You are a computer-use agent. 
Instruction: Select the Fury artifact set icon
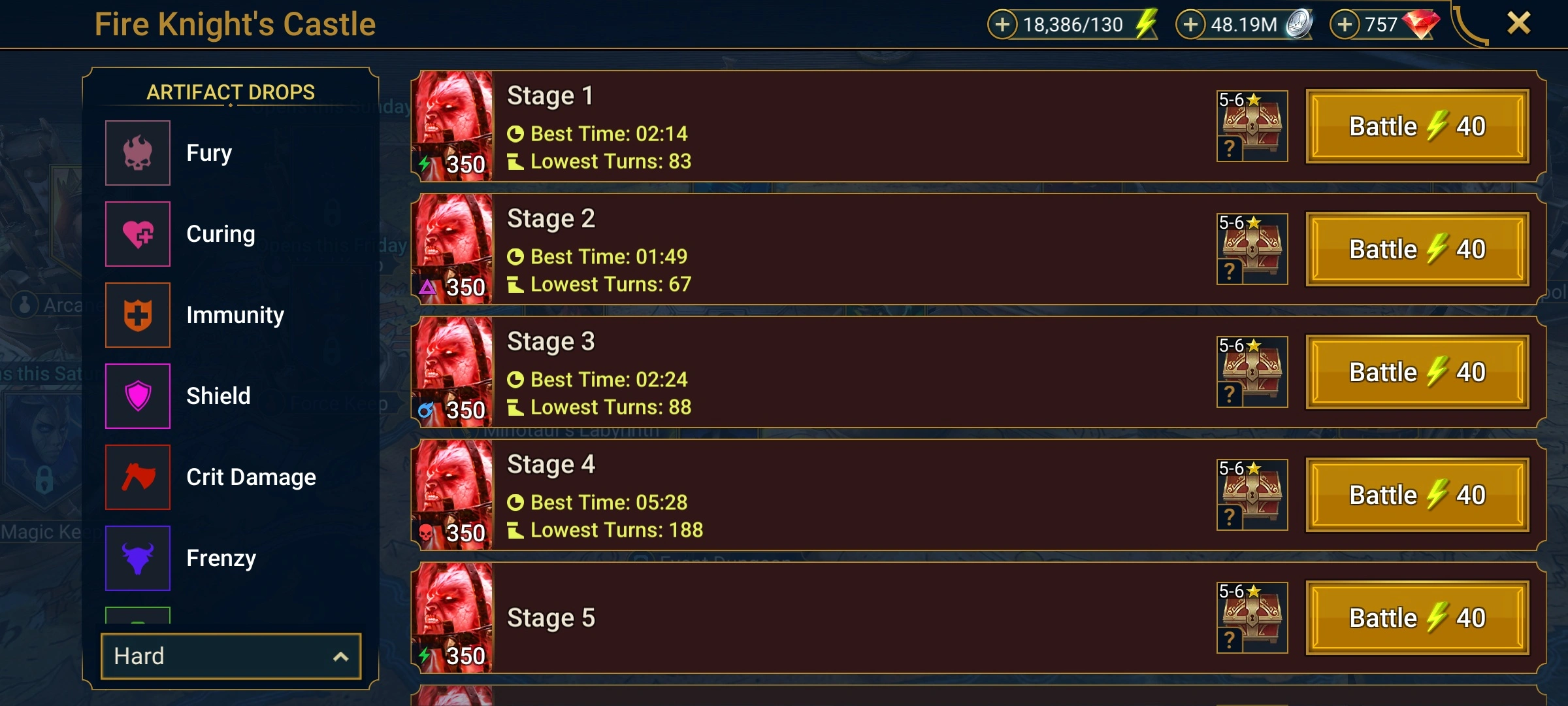(138, 153)
